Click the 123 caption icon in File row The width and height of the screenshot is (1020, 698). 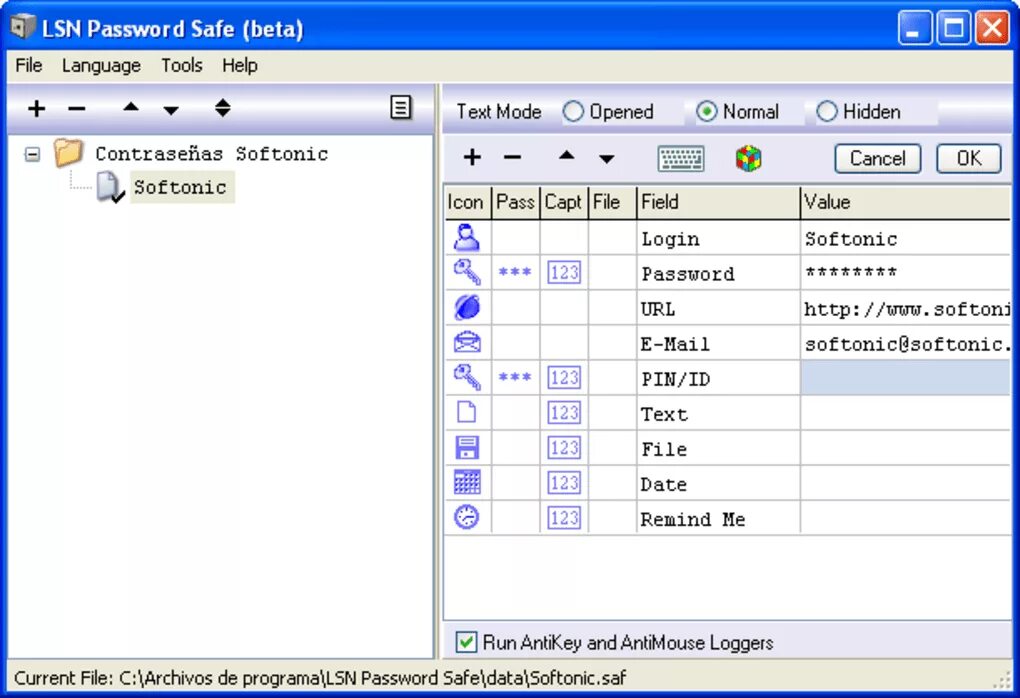pyautogui.click(x=564, y=448)
